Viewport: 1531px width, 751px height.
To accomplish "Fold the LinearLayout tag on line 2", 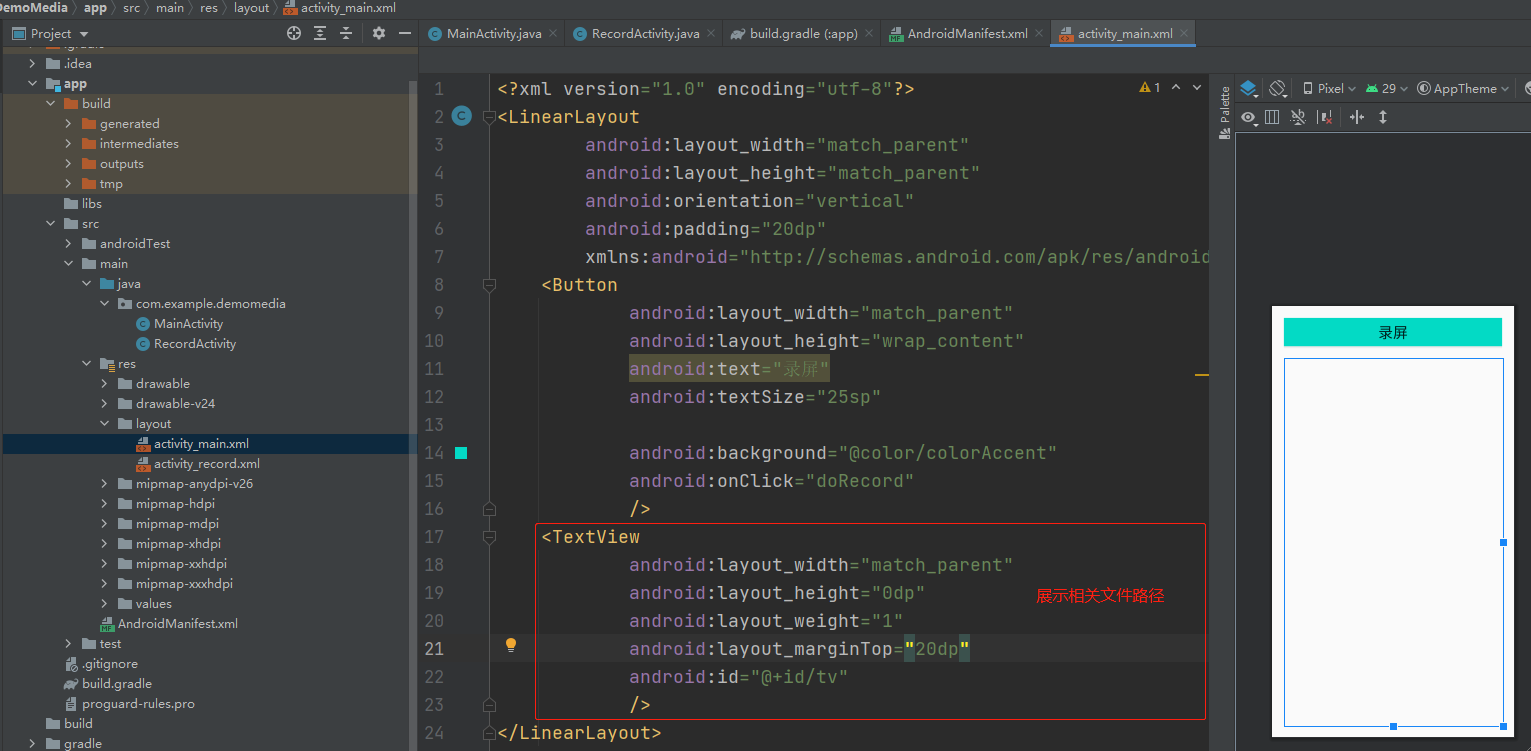I will 489,117.
